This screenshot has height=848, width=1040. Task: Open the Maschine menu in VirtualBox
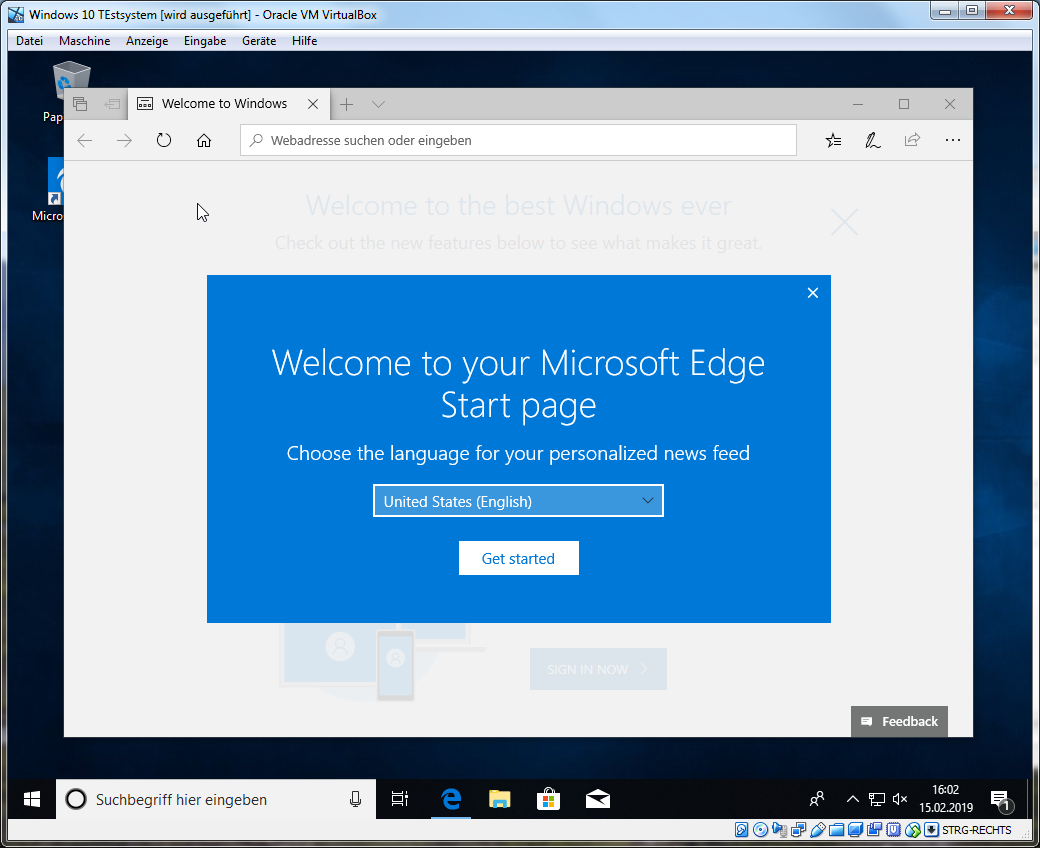(x=84, y=41)
